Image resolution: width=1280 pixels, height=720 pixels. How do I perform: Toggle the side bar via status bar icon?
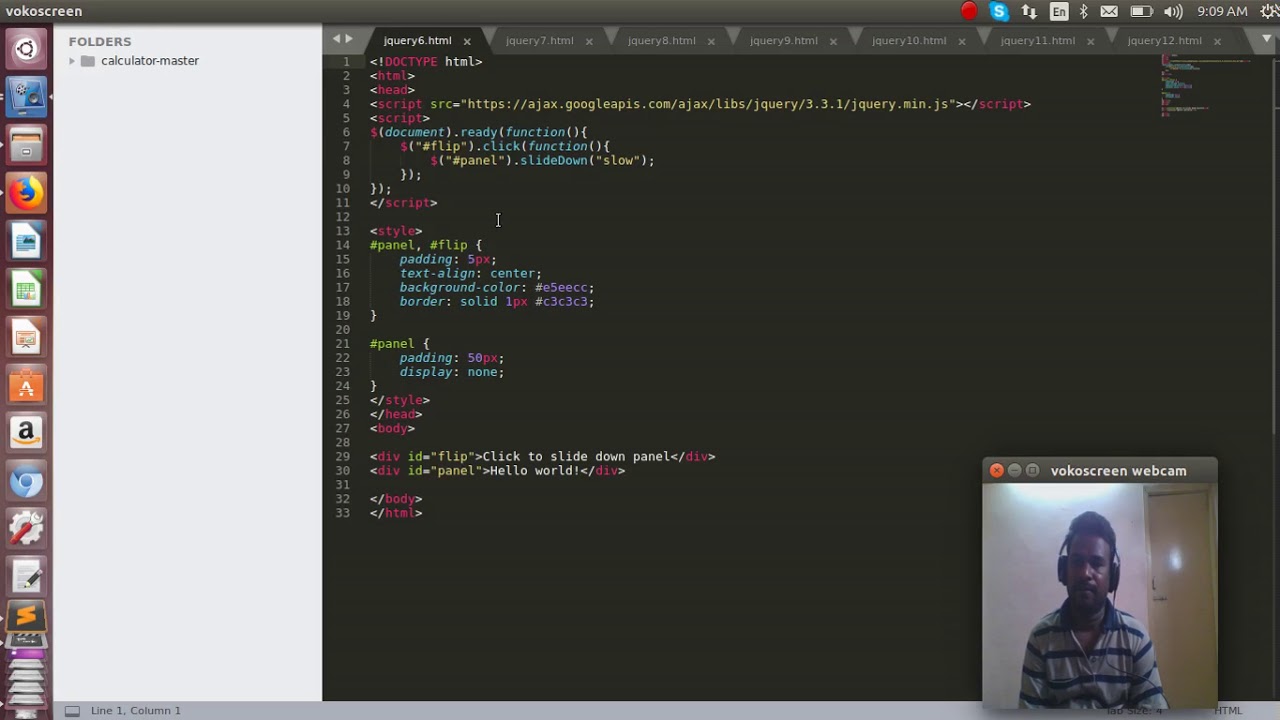coord(72,711)
